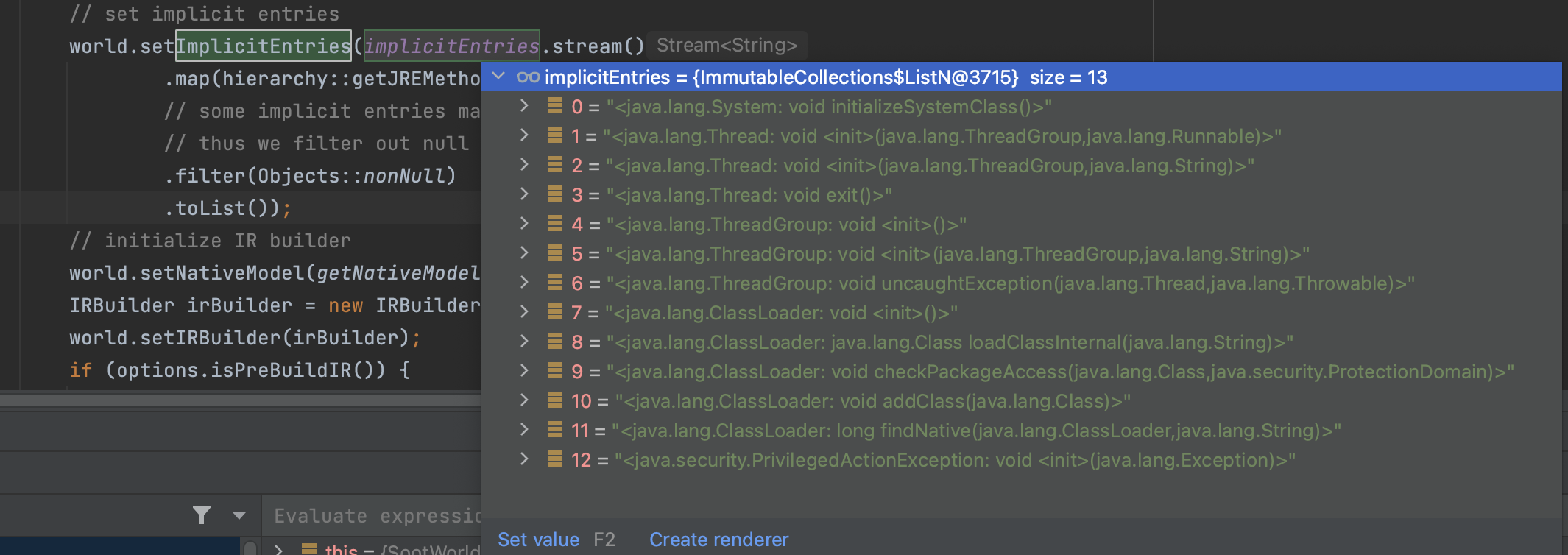This screenshot has width=1568, height=555.
Task: Select the "java.lang.ClassLoader: void <init>()" value
Action: tap(782, 313)
